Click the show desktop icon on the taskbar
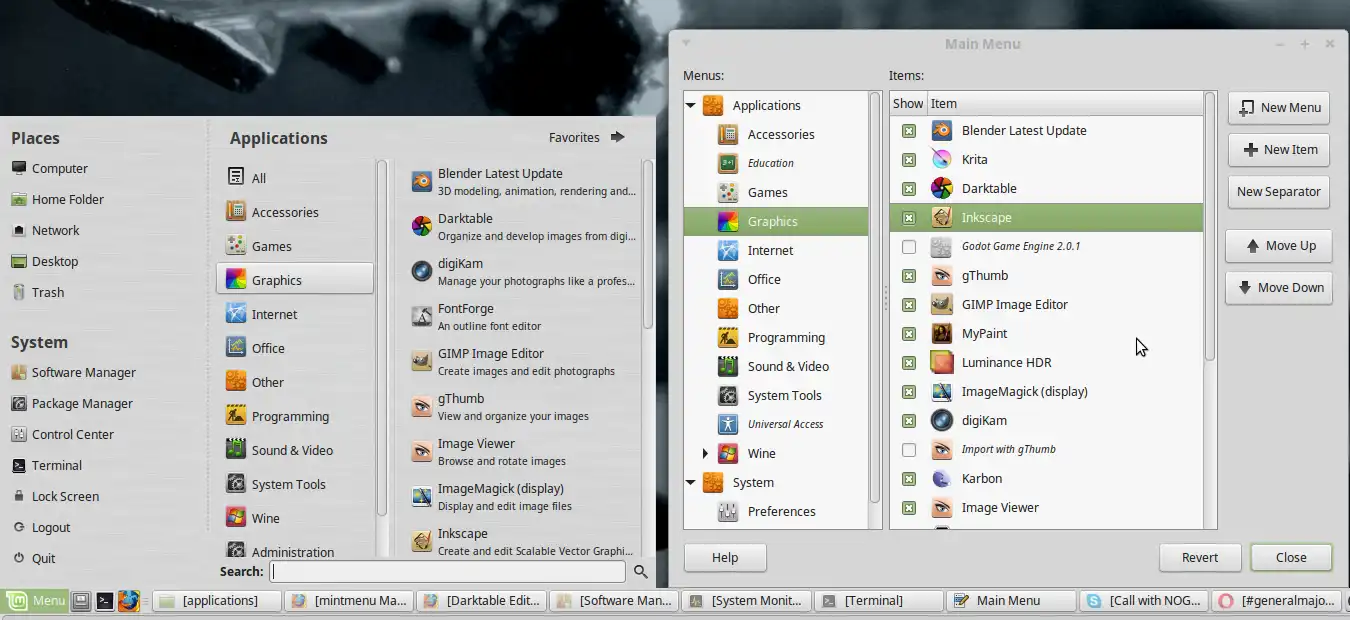 coord(81,601)
